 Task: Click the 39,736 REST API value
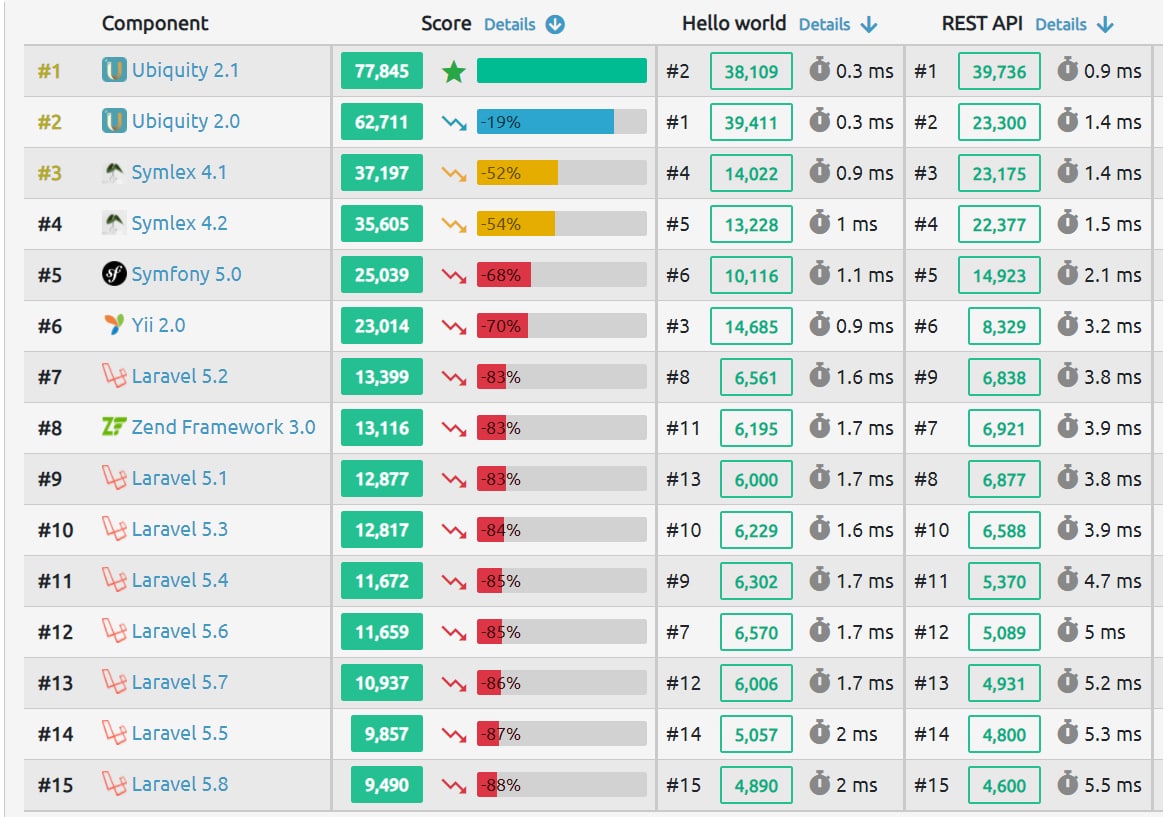coord(999,71)
